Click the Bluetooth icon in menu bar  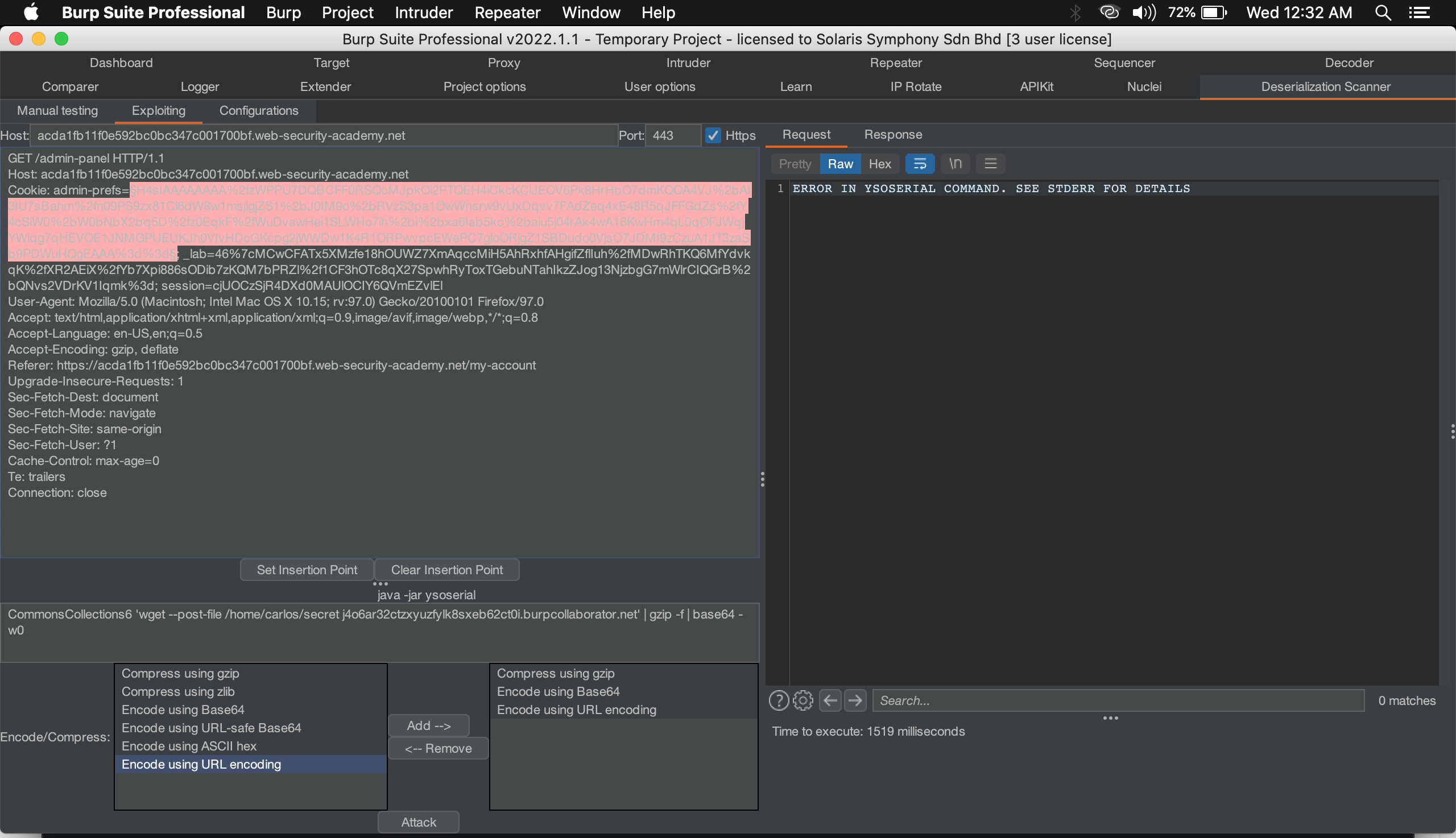coord(1075,12)
